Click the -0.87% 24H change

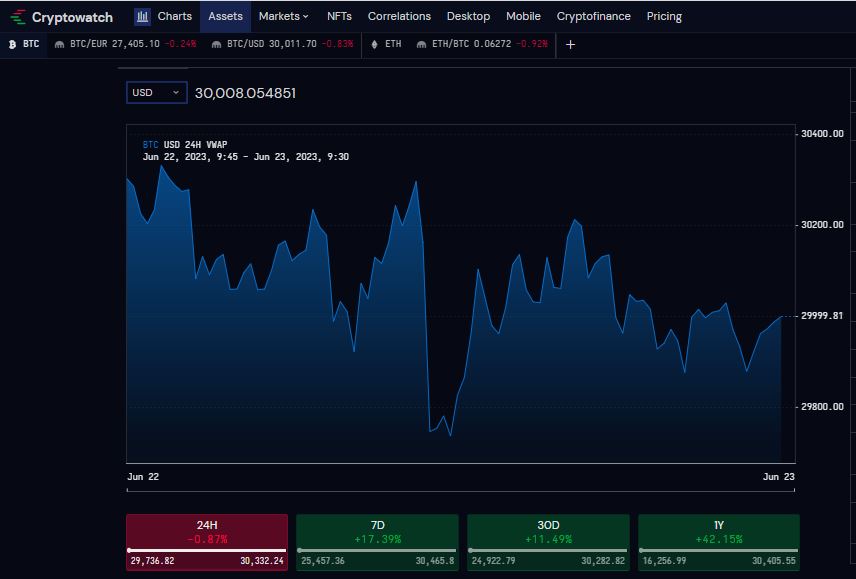(207, 539)
